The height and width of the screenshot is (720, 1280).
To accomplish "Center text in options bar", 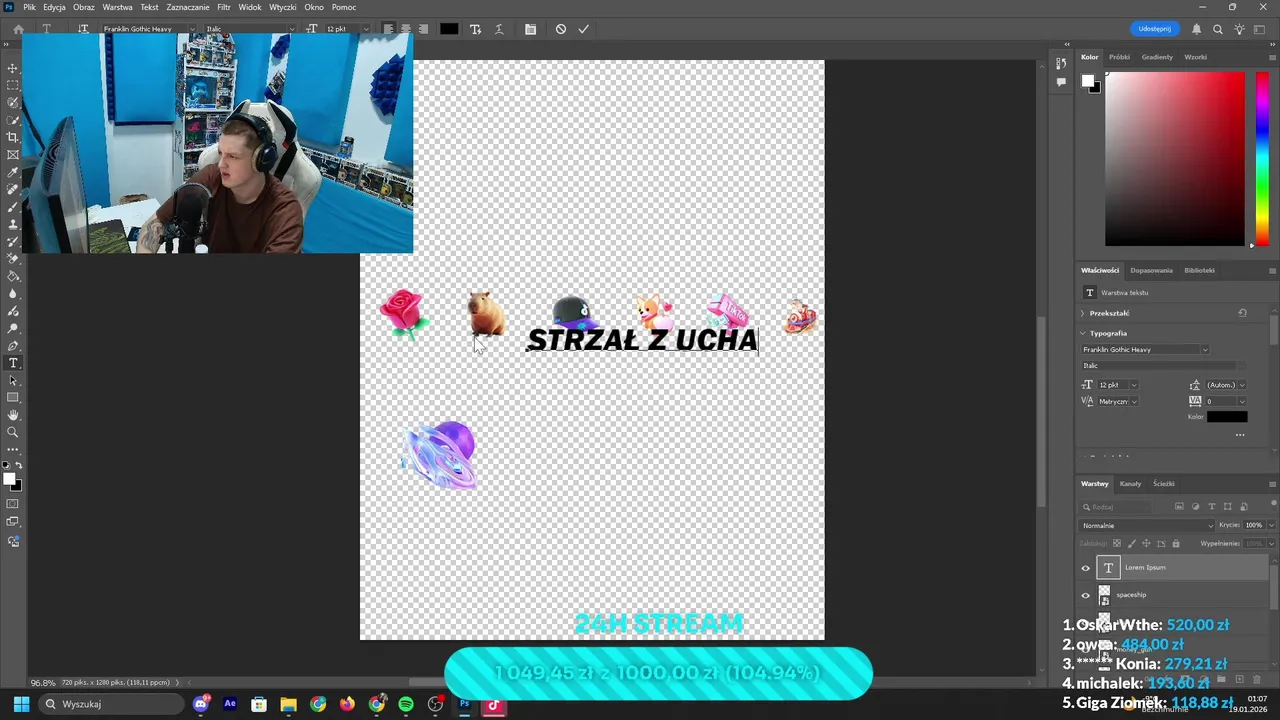I will tap(405, 29).
